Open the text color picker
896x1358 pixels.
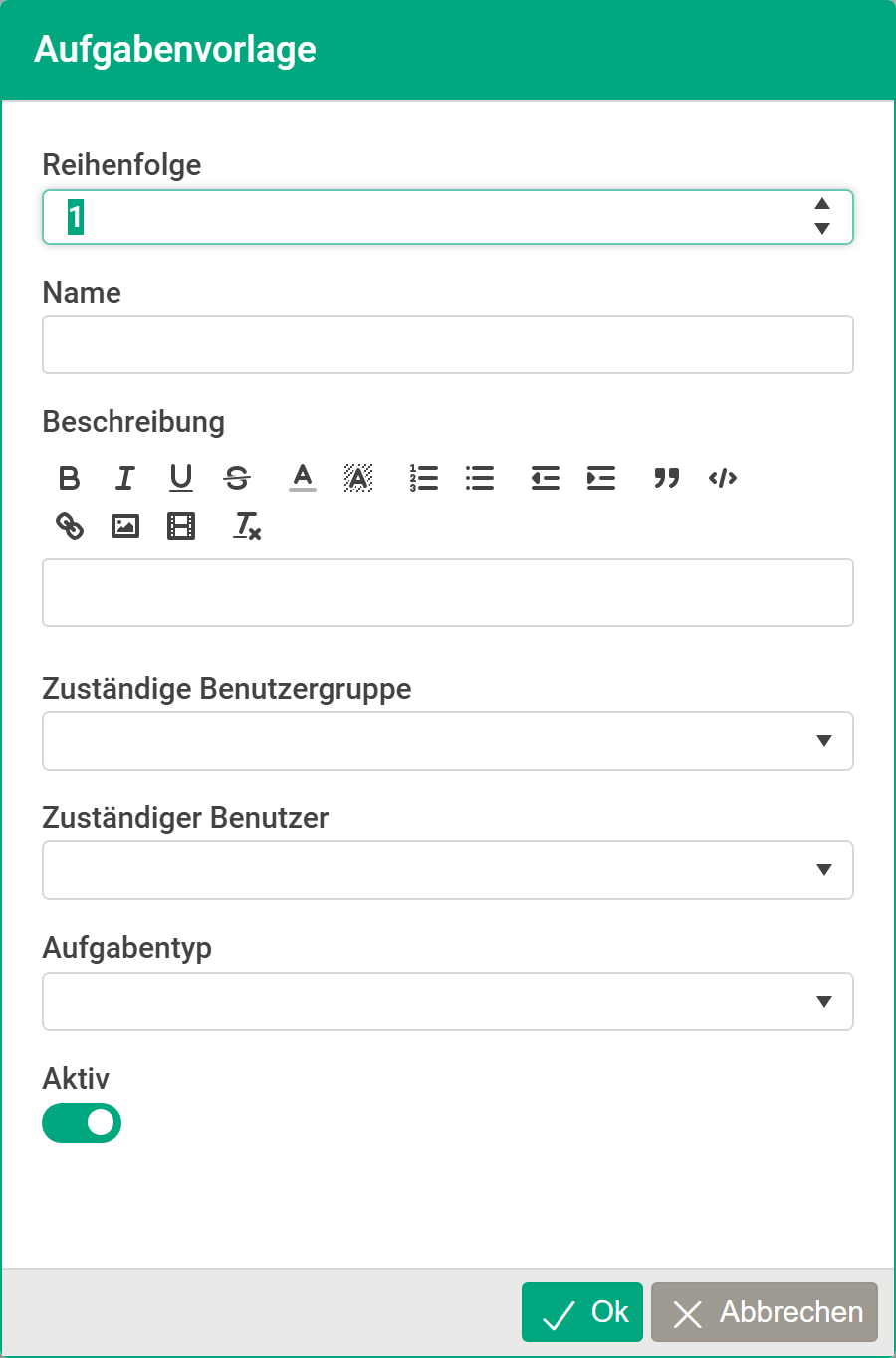(x=303, y=478)
